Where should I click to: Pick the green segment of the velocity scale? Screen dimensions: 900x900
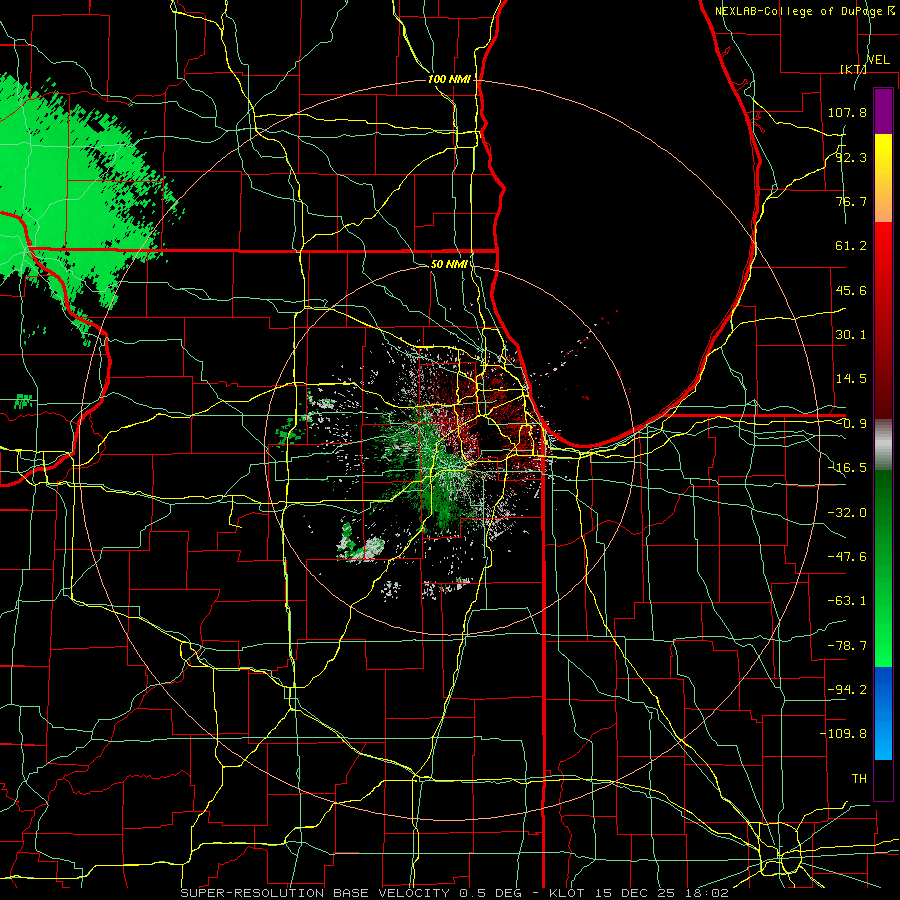coord(883,568)
